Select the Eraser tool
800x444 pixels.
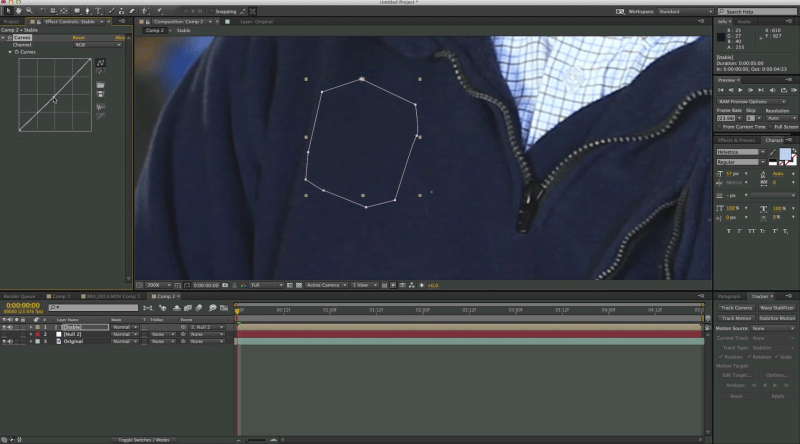pos(132,11)
